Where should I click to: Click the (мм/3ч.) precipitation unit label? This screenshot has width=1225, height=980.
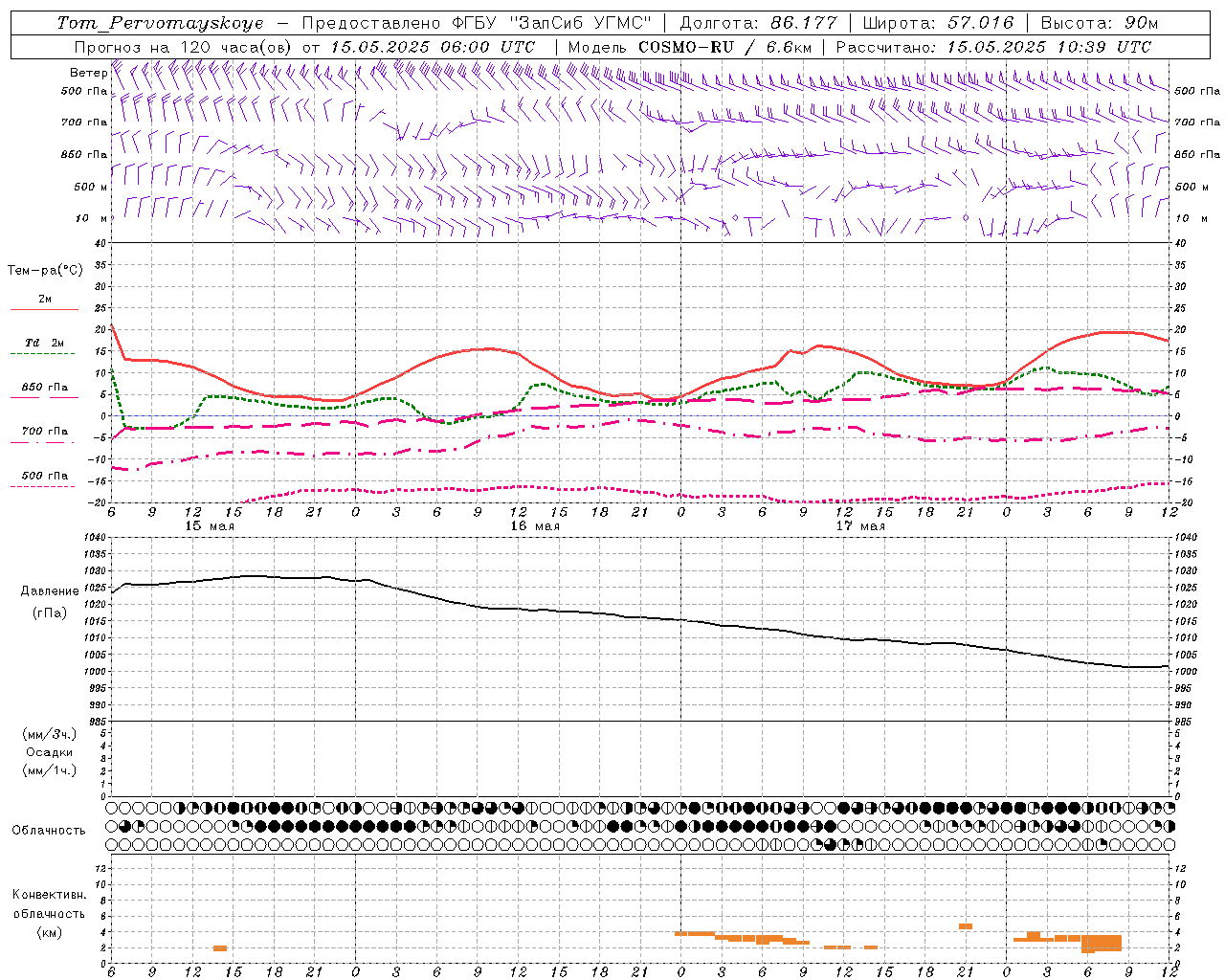coord(50,734)
